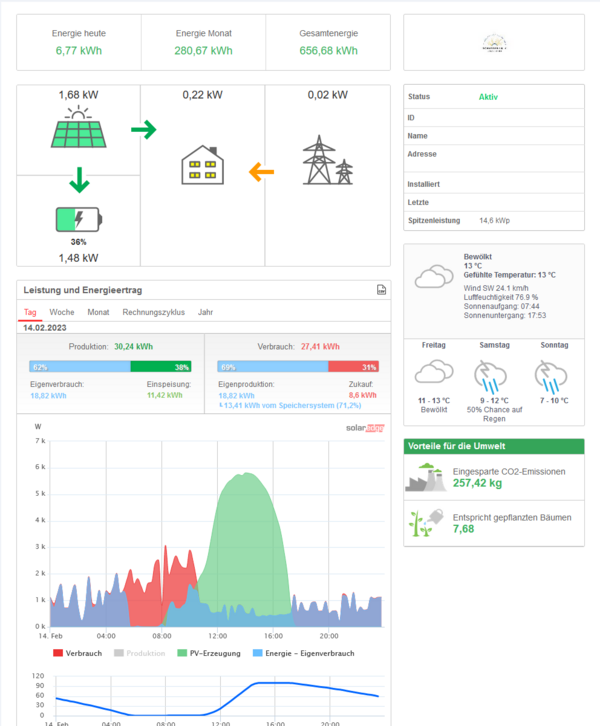Viewport: 600px width, 726px height.
Task: Click the planted trees icon
Action: [x=426, y=523]
